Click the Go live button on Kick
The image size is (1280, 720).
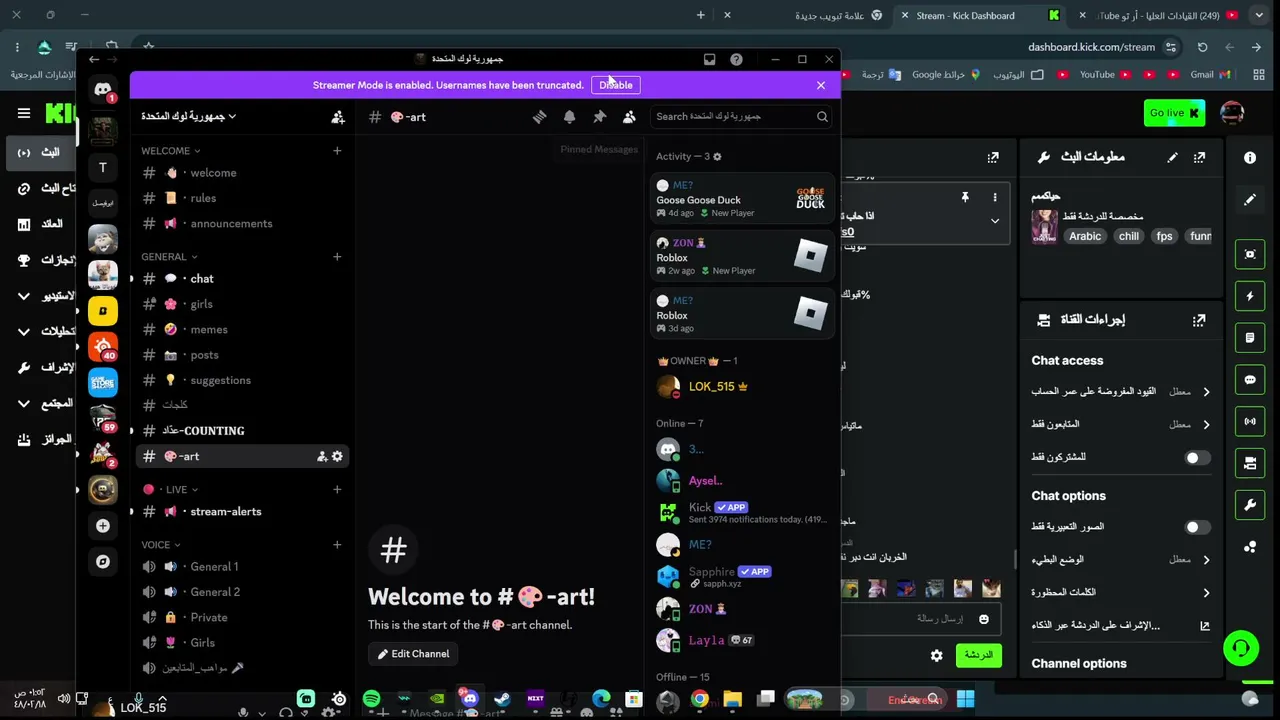[1174, 113]
